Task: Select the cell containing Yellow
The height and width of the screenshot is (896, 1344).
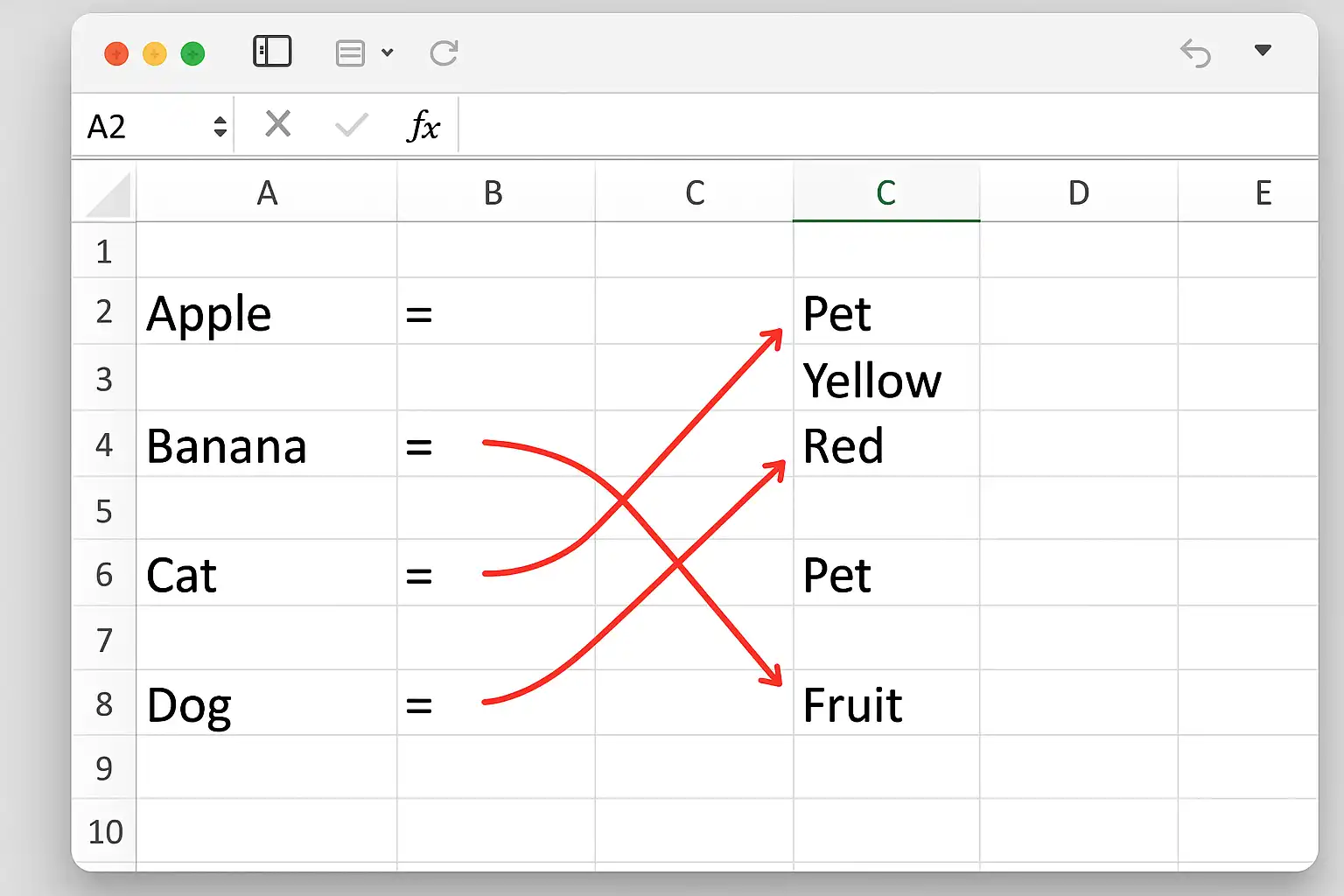Action: (x=886, y=378)
